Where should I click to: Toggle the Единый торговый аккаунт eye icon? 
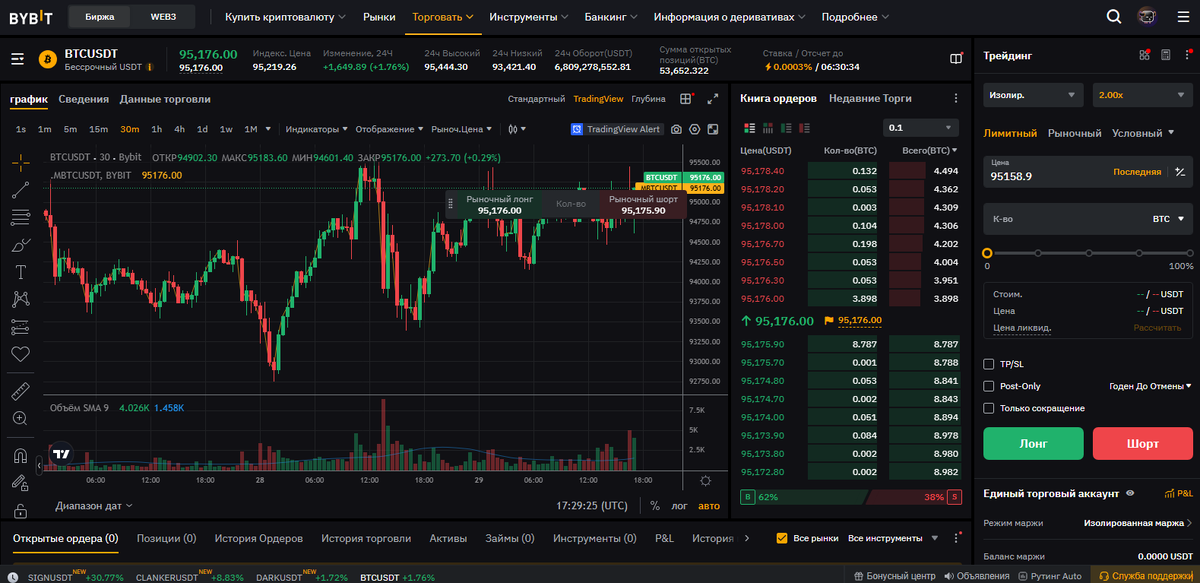pyautogui.click(x=1130, y=493)
